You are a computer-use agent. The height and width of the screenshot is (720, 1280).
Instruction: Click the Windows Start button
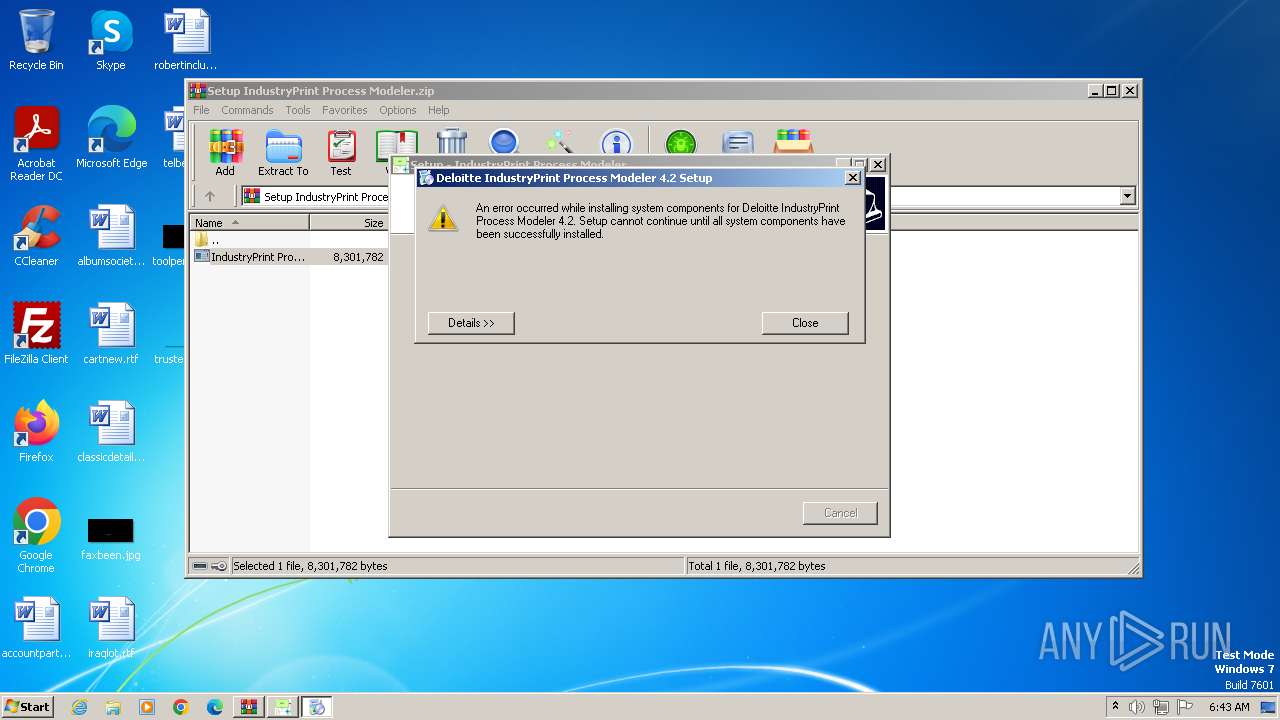point(27,706)
